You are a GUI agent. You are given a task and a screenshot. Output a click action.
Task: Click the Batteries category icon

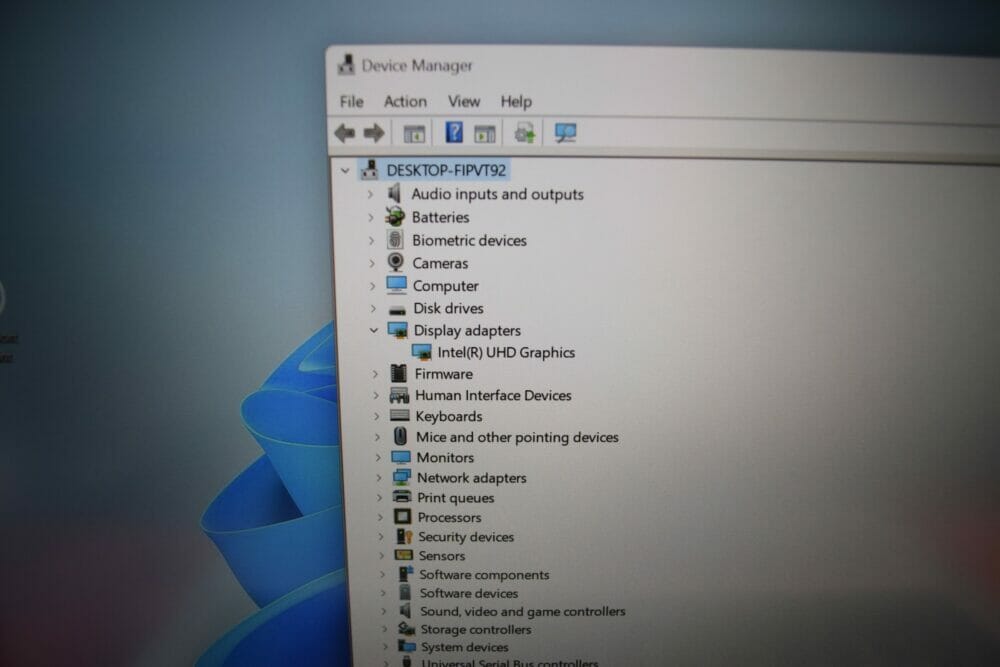coord(395,217)
